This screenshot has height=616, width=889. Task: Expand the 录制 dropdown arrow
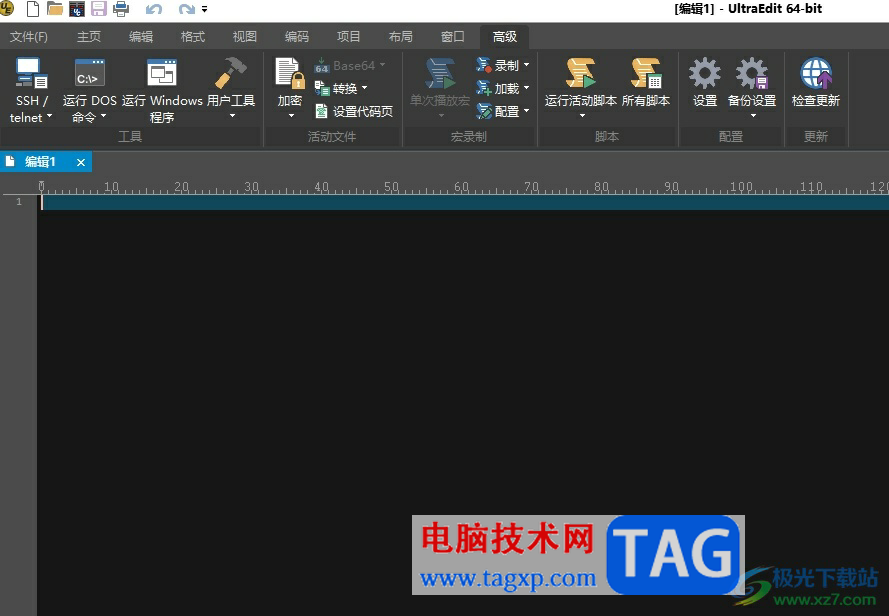click(x=526, y=65)
